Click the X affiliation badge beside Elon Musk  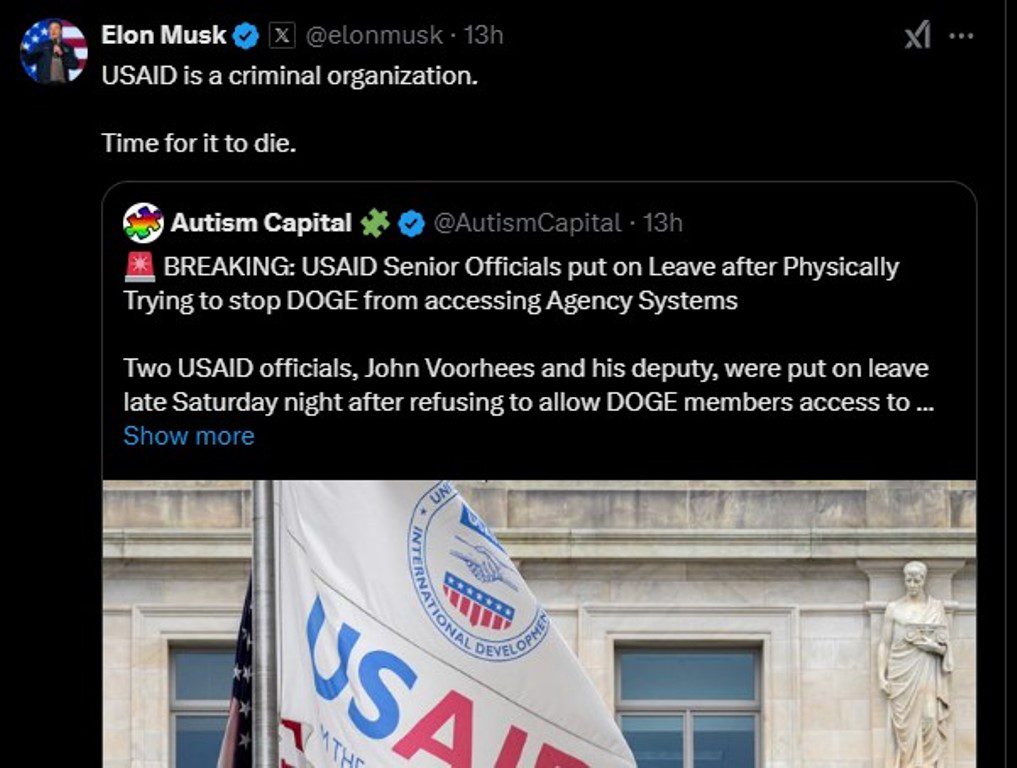[283, 36]
